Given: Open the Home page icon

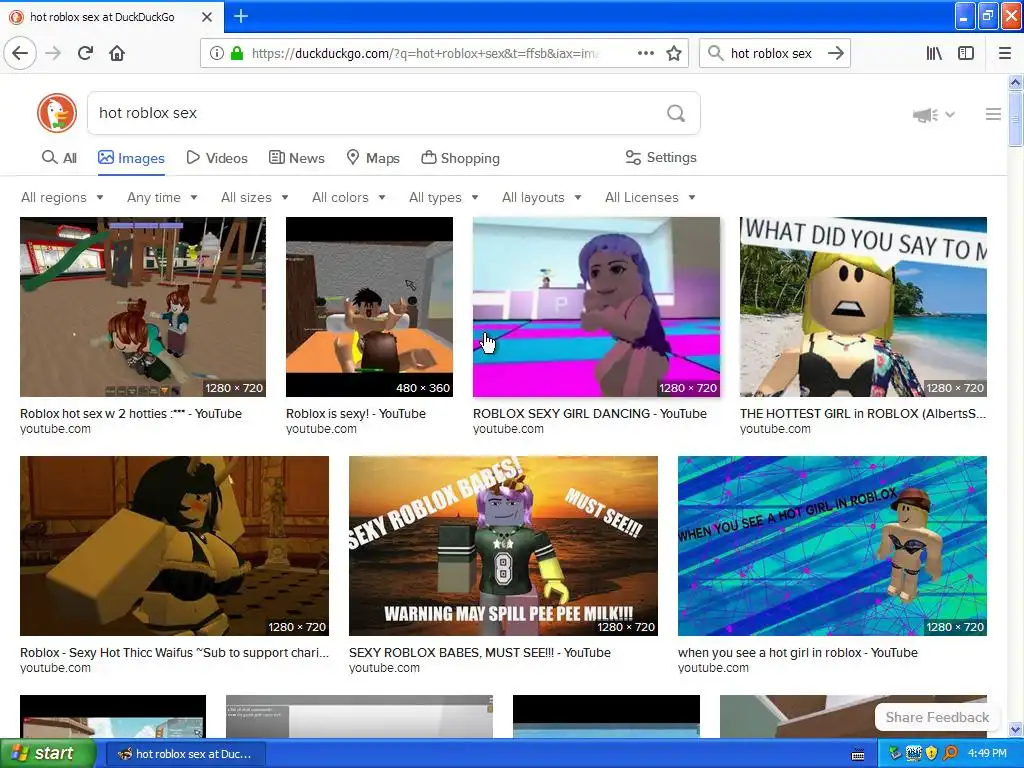Looking at the screenshot, I should [x=117, y=53].
